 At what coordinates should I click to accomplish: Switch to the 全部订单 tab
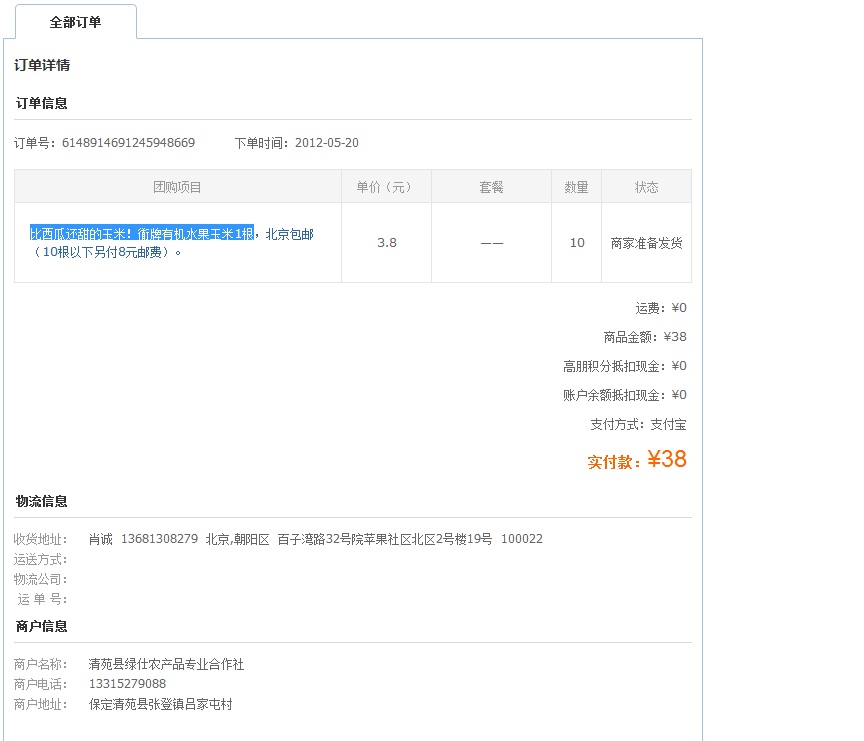(x=76, y=21)
